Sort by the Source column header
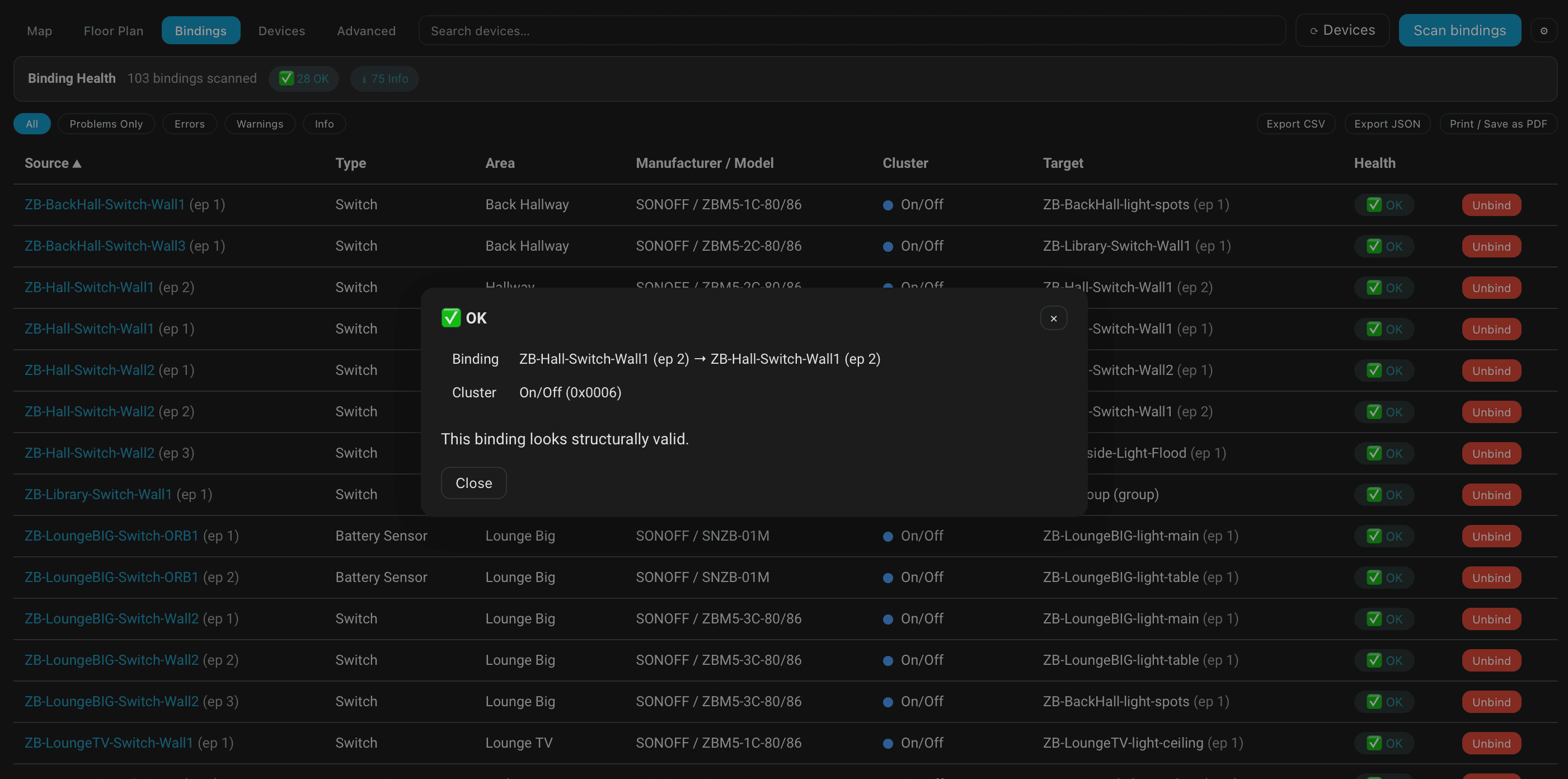Viewport: 1568px width, 779px height. coord(53,163)
